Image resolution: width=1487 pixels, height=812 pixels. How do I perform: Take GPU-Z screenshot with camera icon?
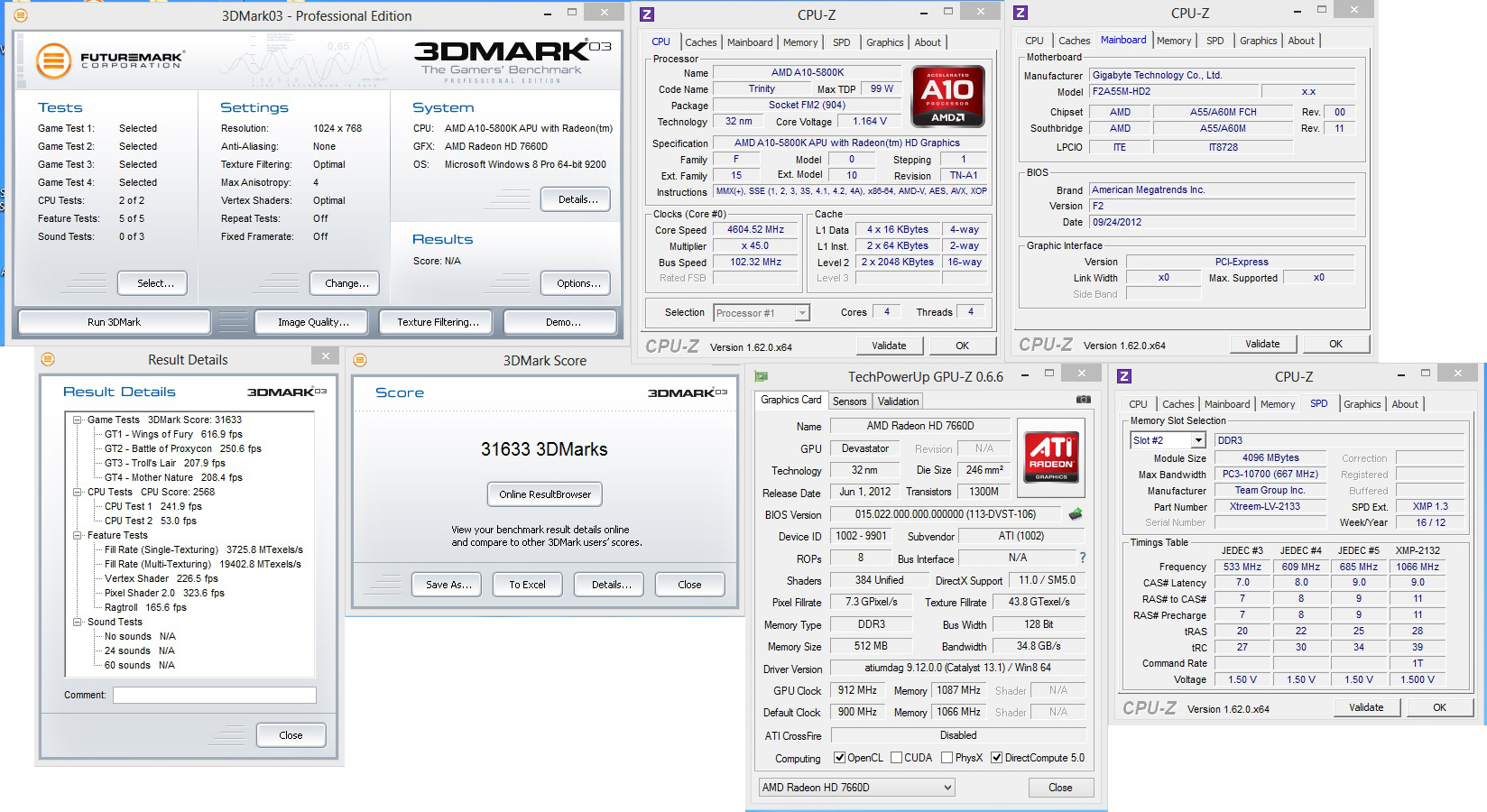[1083, 400]
